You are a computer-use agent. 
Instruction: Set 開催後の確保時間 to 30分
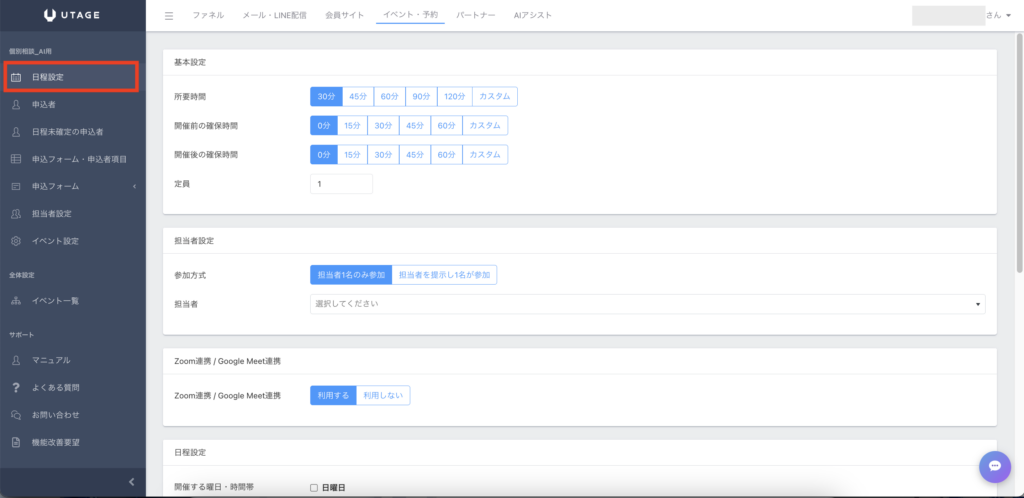[x=383, y=155]
